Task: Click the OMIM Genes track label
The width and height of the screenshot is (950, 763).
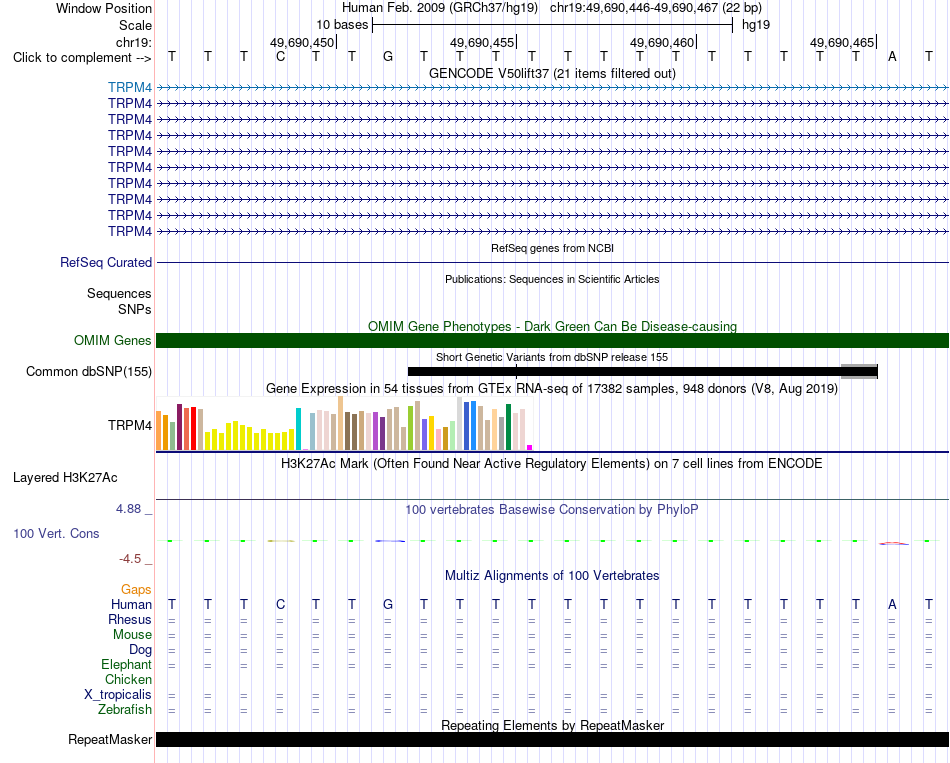Action: pos(112,341)
